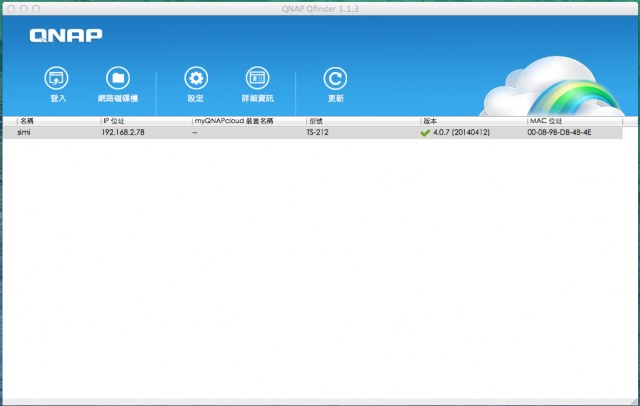Viewport: 640px width, 406px height.
Task: Click the 更新 refresh icon
Action: 335,78
